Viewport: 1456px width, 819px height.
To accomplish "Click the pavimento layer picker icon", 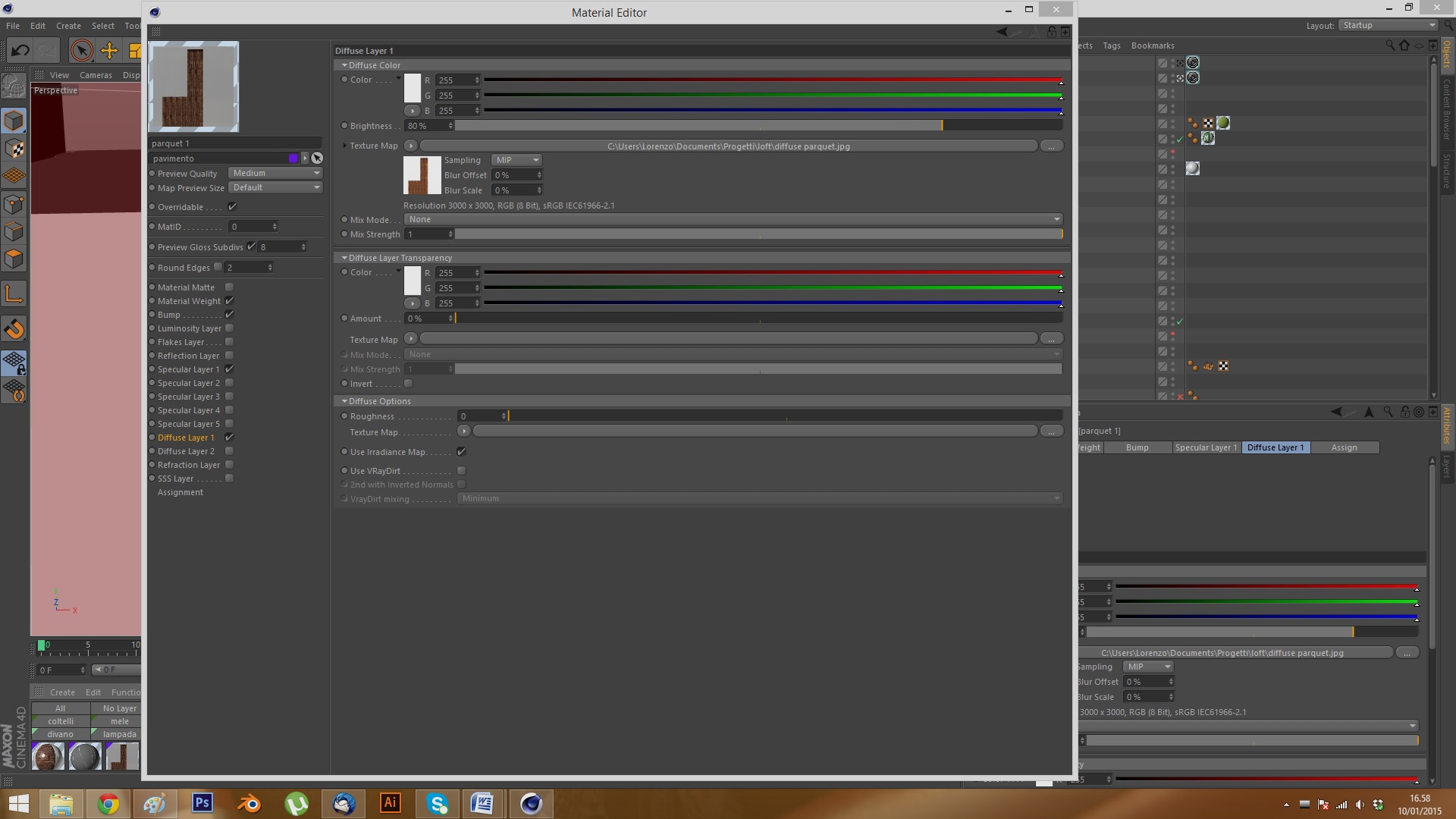I will pyautogui.click(x=317, y=158).
